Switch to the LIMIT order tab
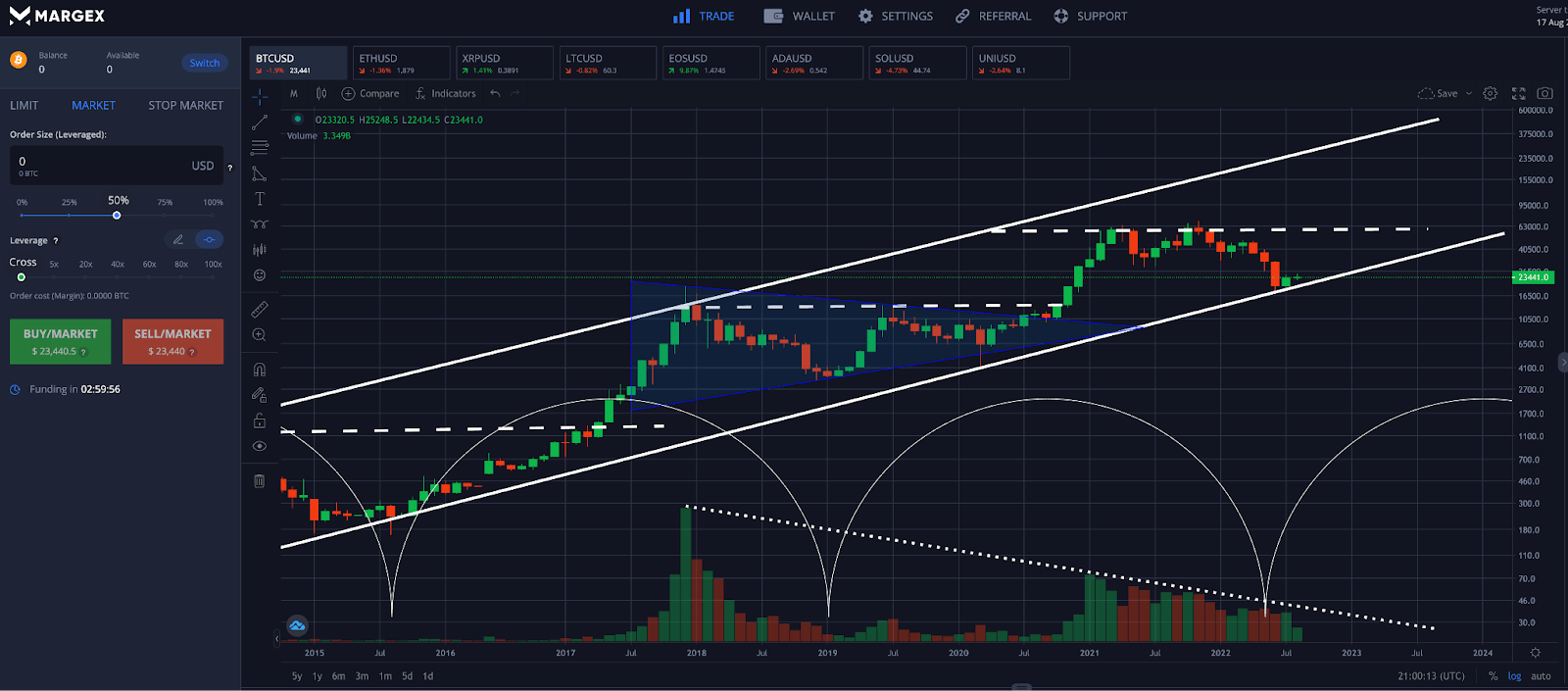The height and width of the screenshot is (691, 1568). 24,105
